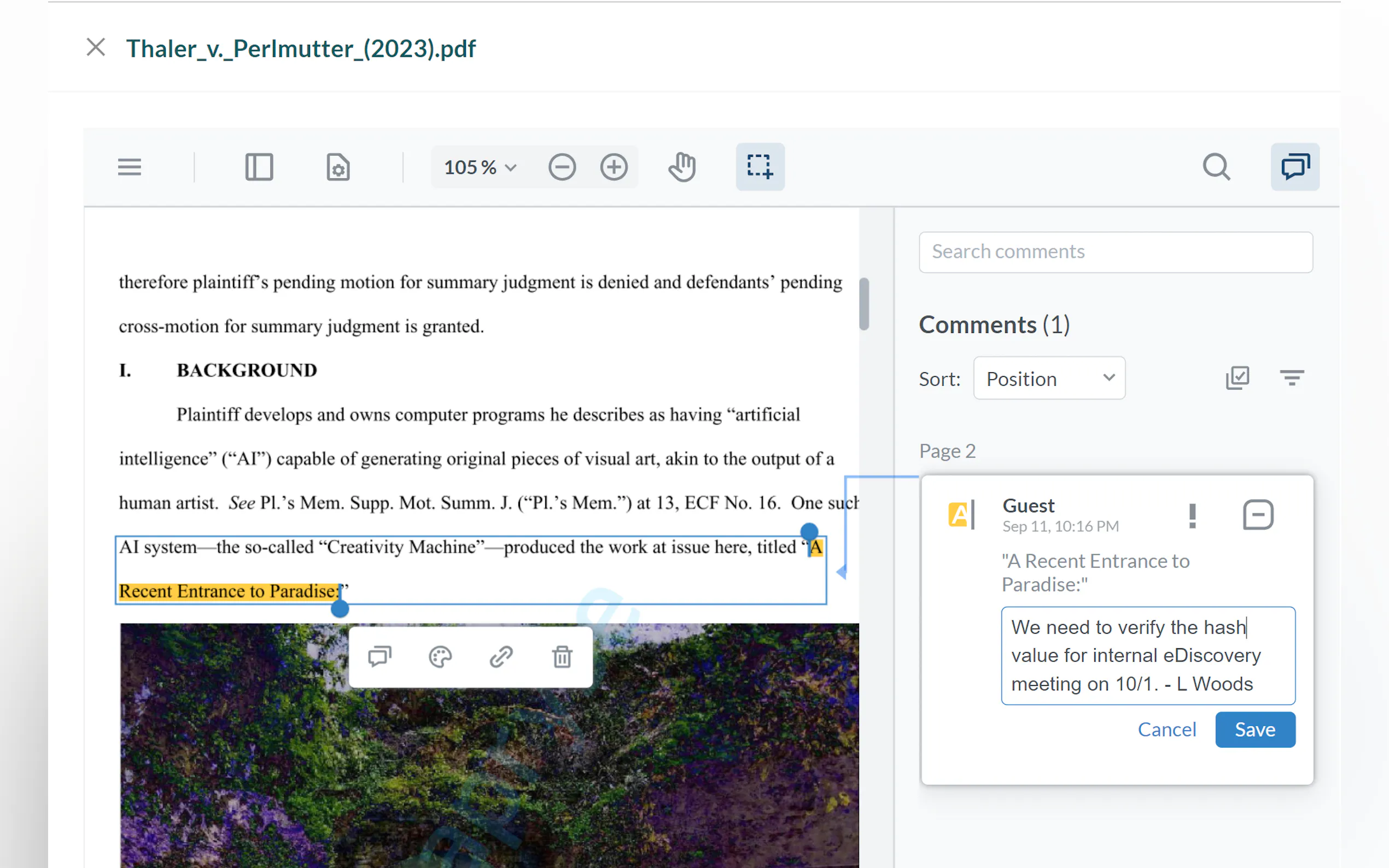Click the zoom out minus button

562,167
